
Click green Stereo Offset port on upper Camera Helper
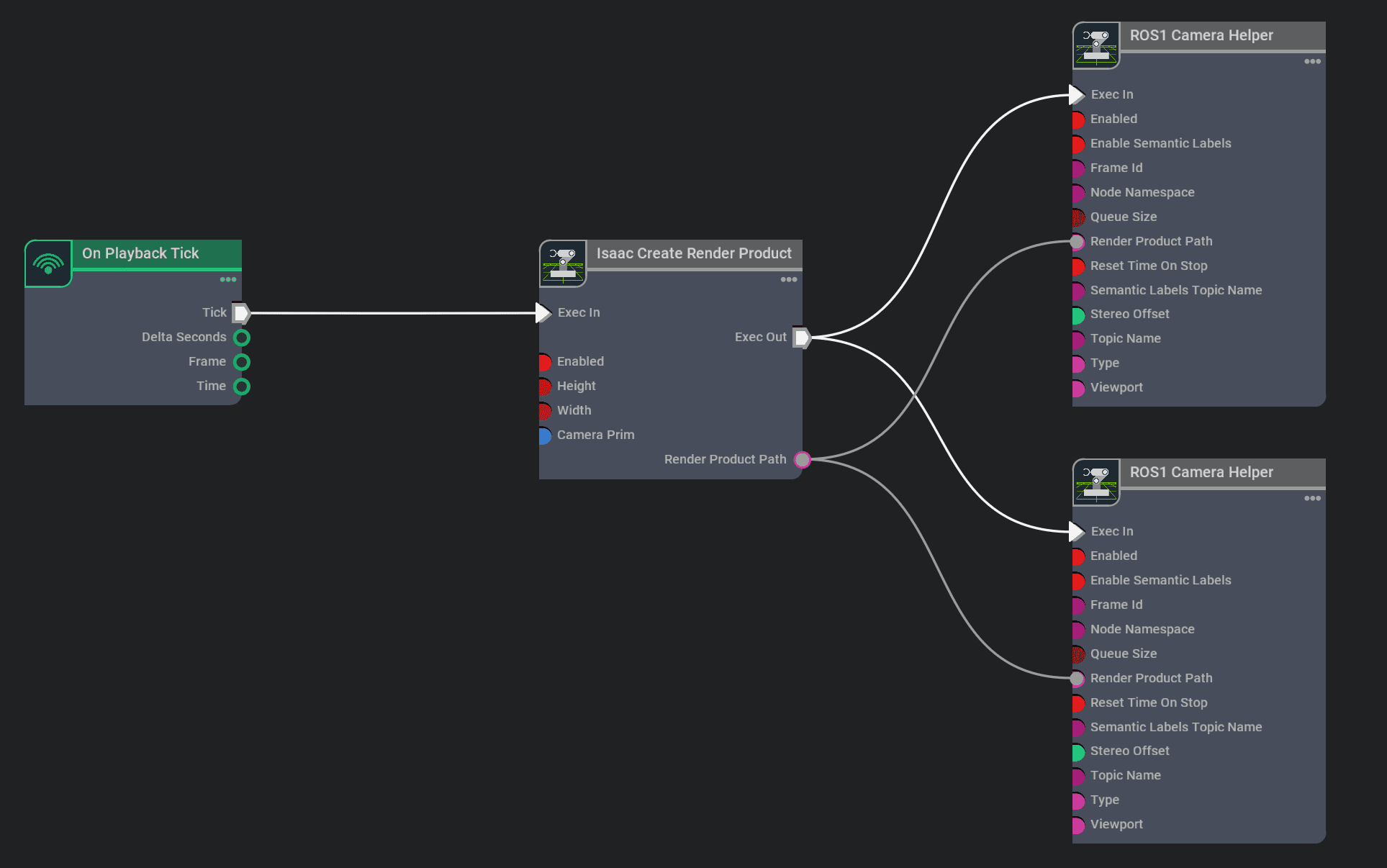click(x=1078, y=315)
